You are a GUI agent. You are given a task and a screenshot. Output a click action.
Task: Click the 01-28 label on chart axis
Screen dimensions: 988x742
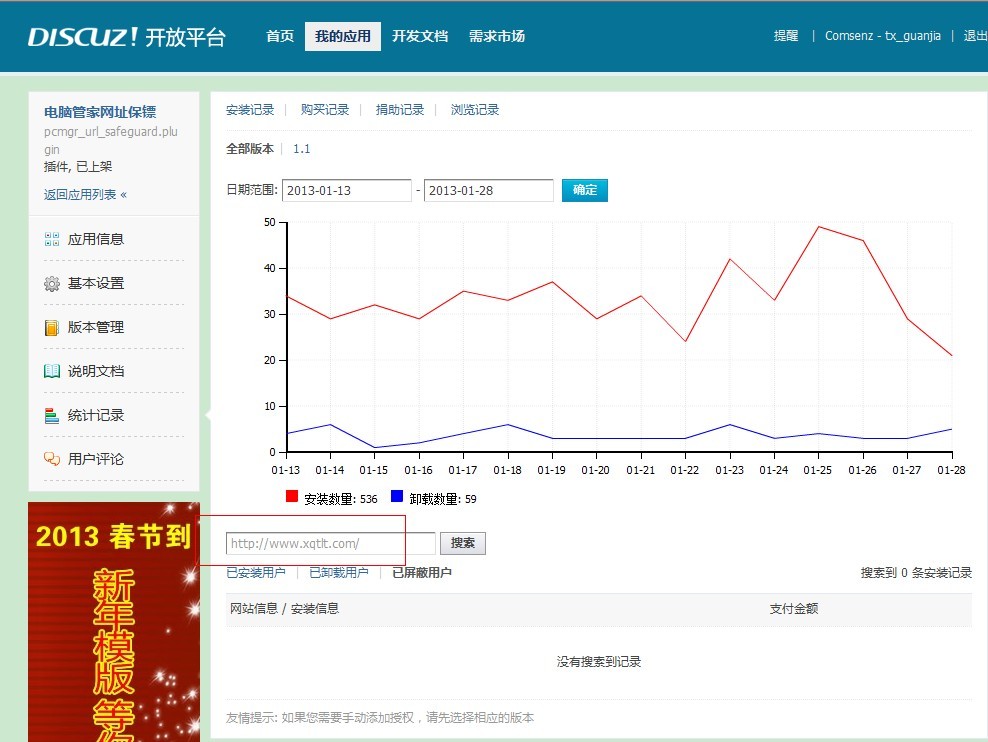(951, 470)
